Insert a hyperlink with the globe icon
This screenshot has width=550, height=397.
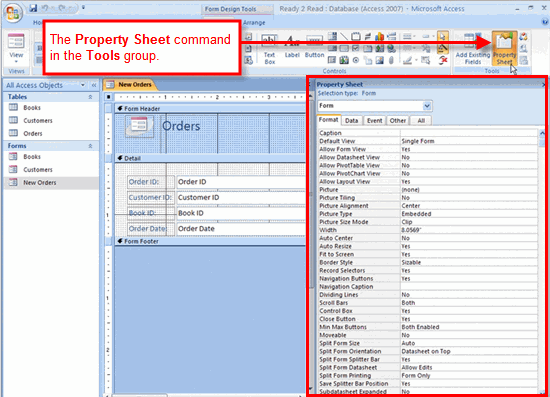coord(391,48)
